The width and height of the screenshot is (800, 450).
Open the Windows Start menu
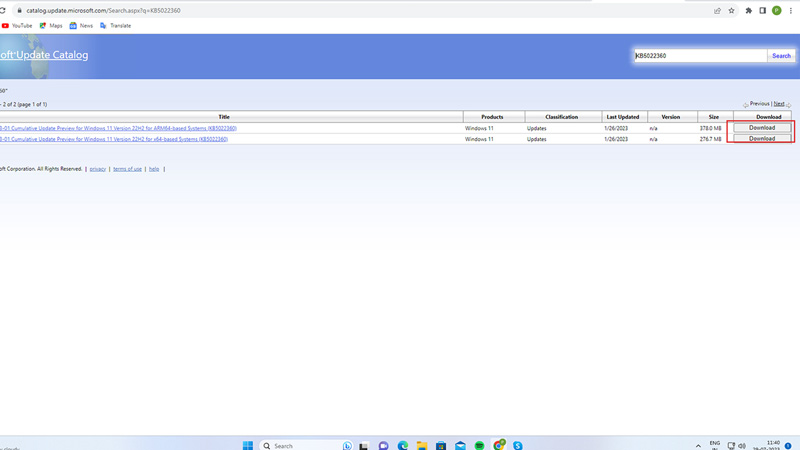coord(248,445)
